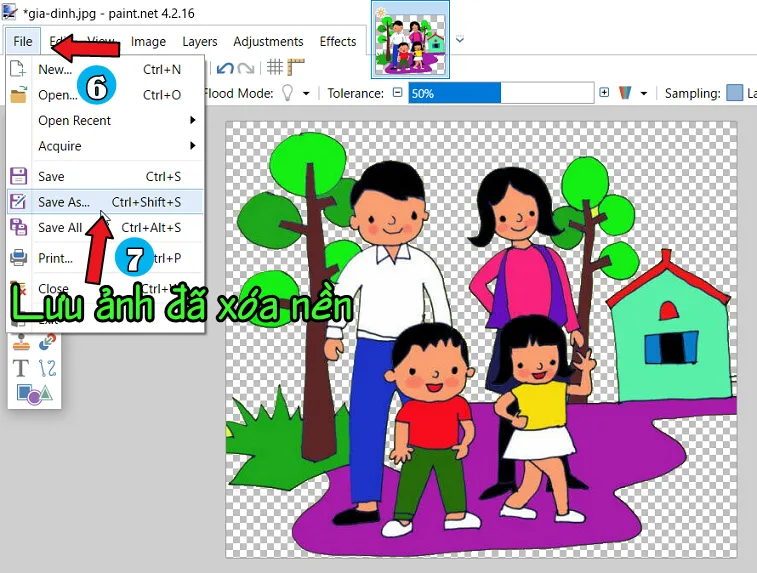This screenshot has width=757, height=573.
Task: Open the image list dropdown chevron
Action: [460, 40]
